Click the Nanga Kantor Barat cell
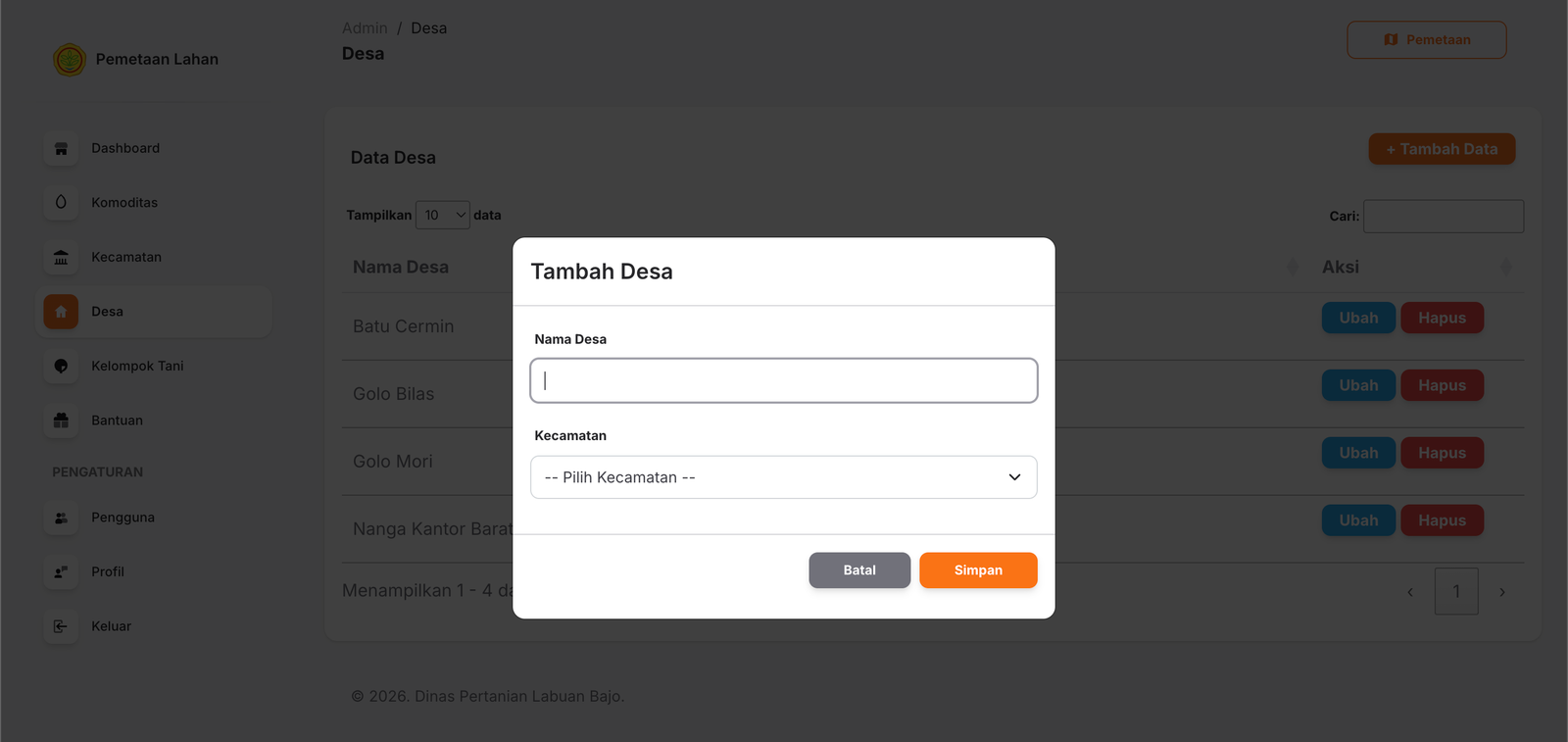This screenshot has height=742, width=1568. (432, 529)
